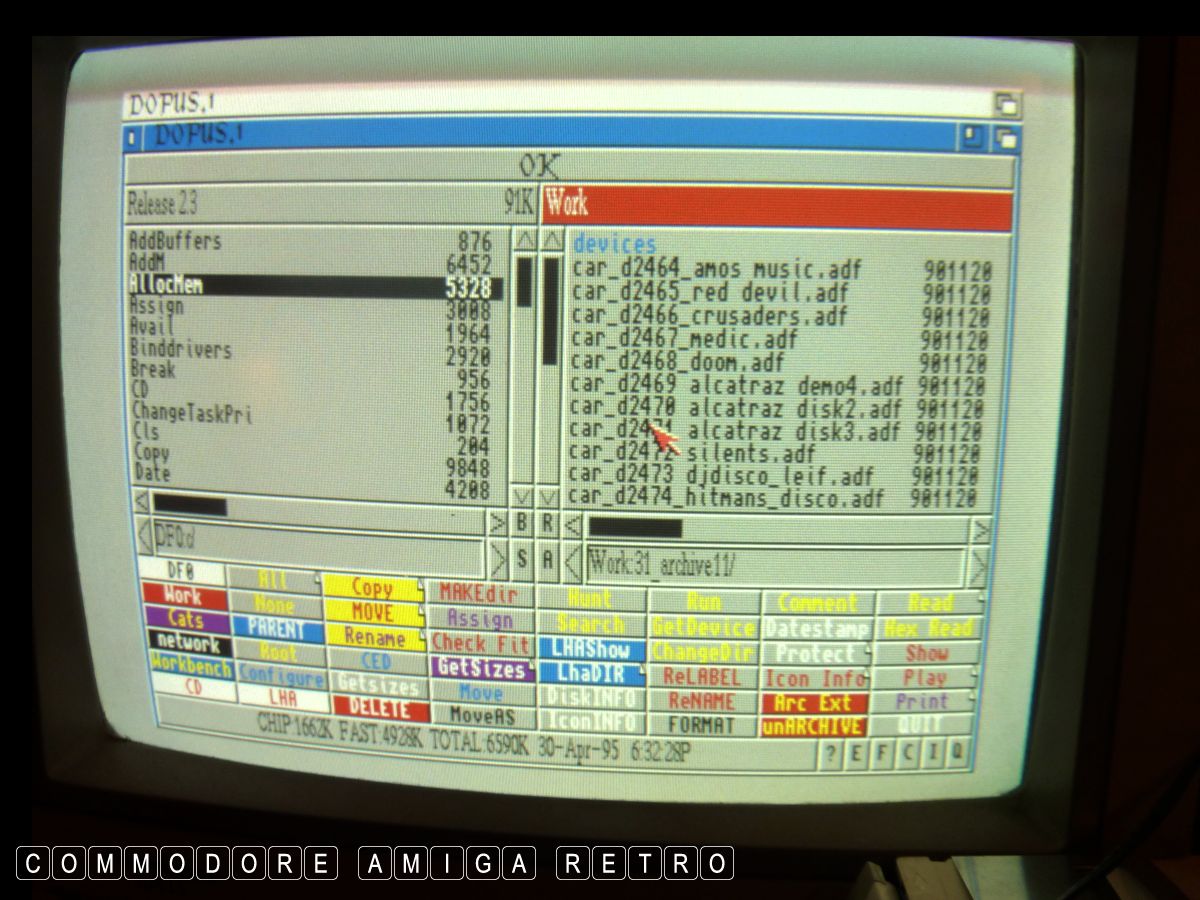Click the "?" help gadget in bottom bar
The height and width of the screenshot is (900, 1200).
tap(828, 755)
